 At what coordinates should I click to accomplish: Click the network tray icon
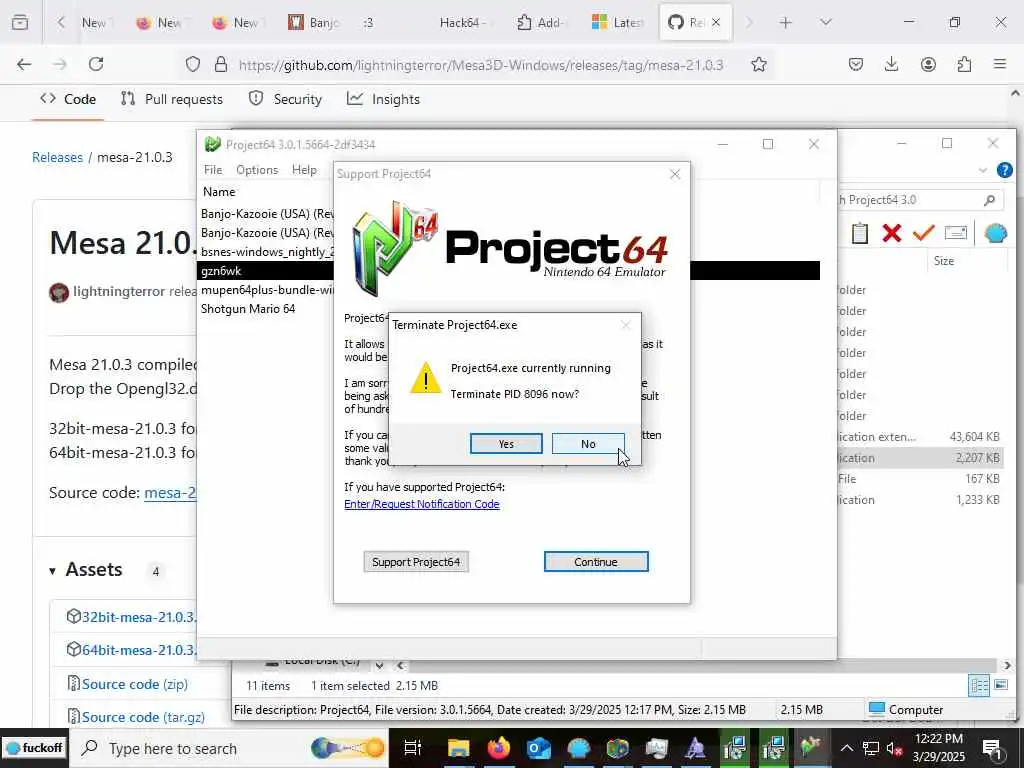871,748
